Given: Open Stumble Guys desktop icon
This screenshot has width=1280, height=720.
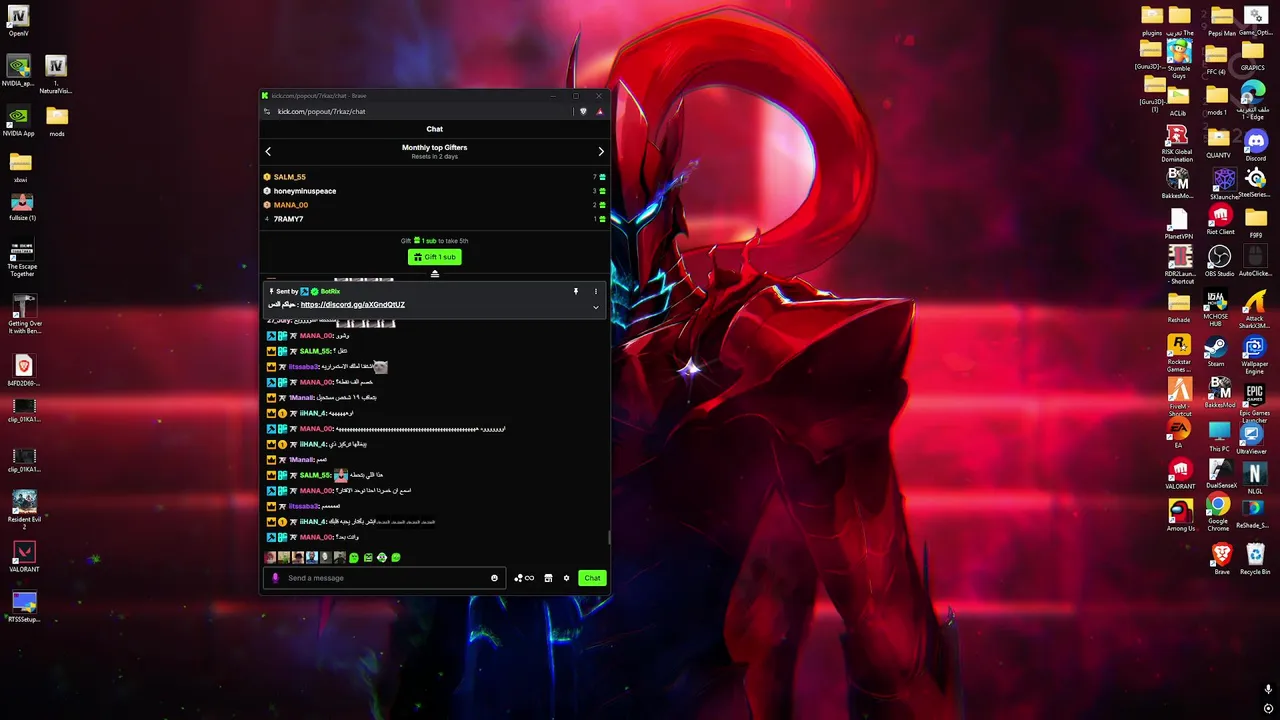Looking at the screenshot, I should [1179, 60].
